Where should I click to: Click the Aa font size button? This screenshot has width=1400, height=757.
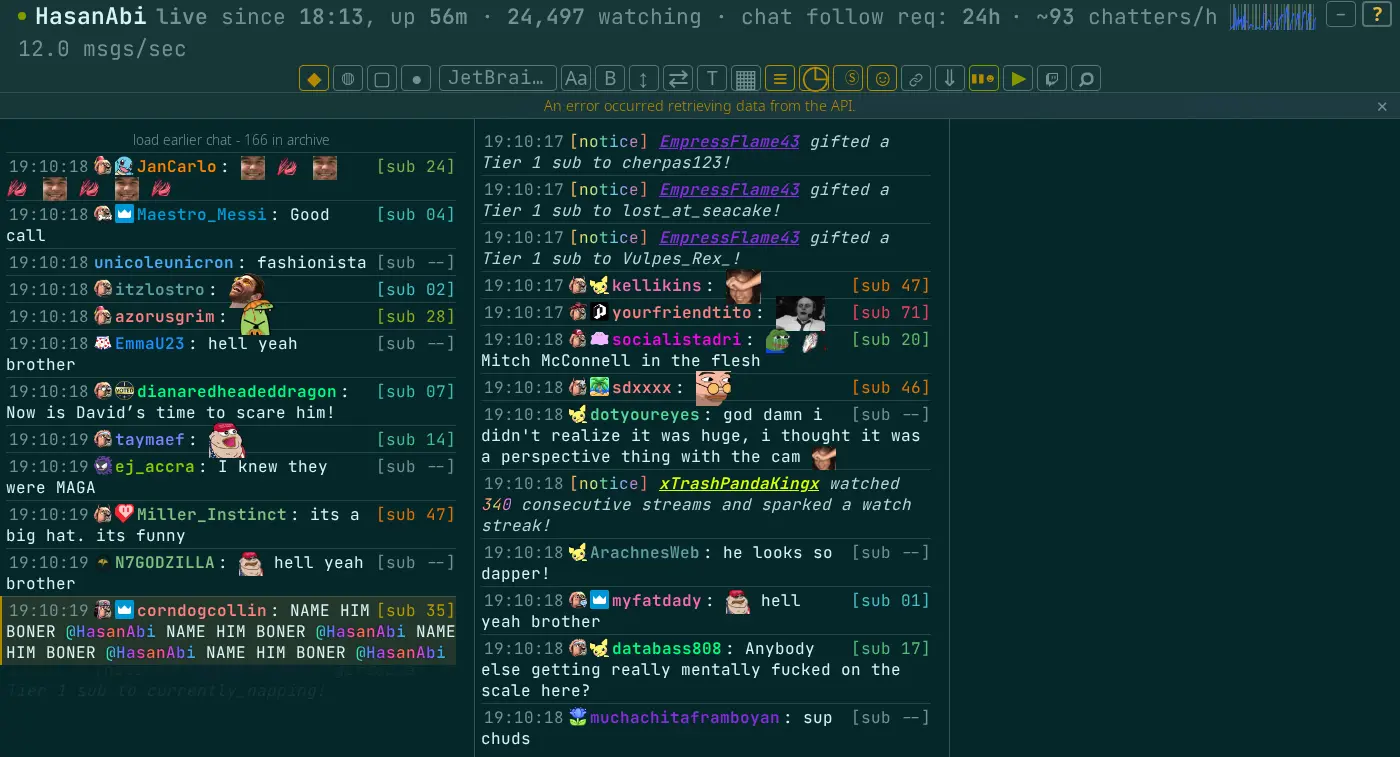tap(576, 78)
